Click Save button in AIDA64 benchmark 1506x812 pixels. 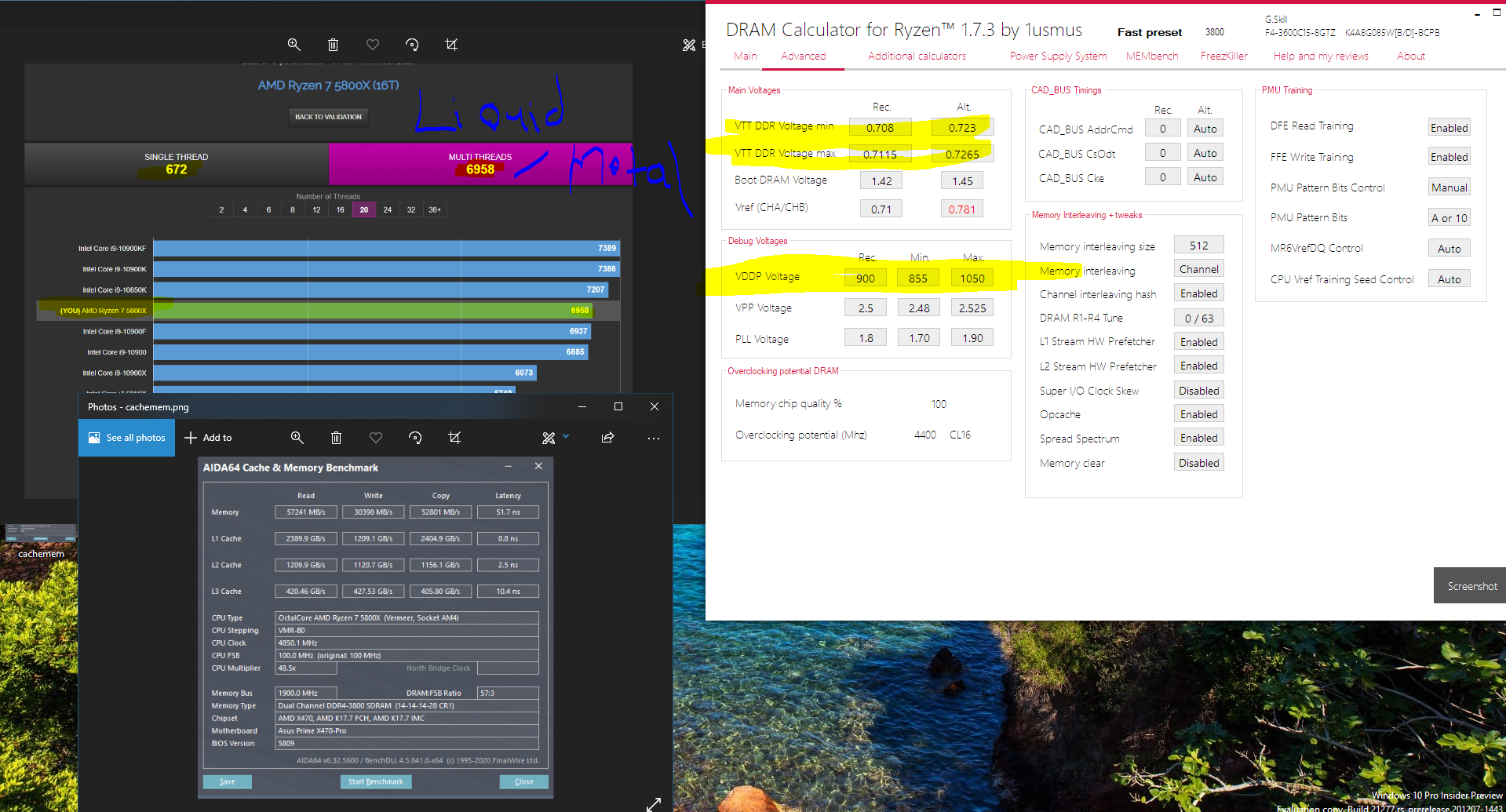[227, 781]
